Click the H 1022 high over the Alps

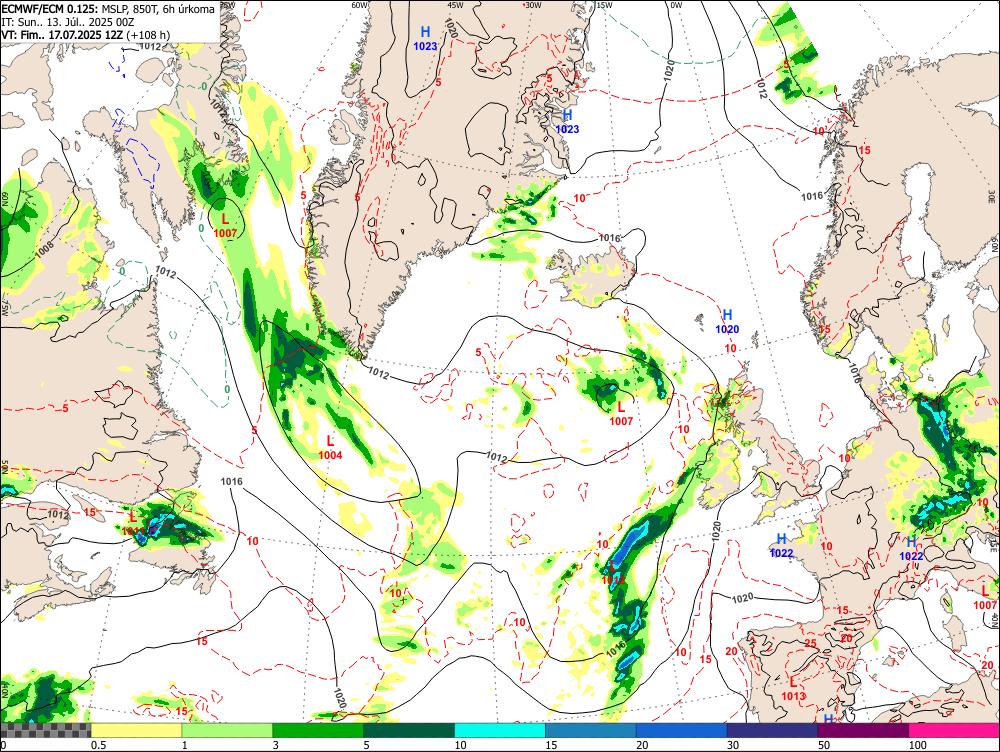[911, 549]
